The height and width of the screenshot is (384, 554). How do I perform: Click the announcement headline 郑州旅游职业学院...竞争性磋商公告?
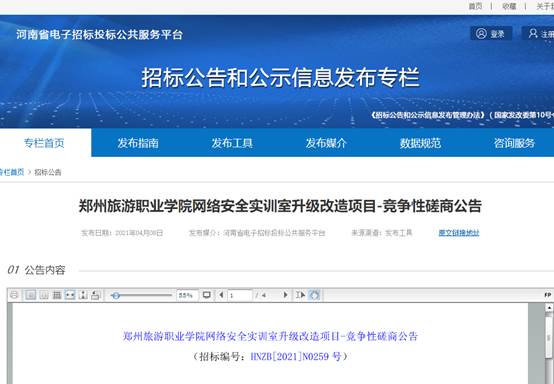280,206
